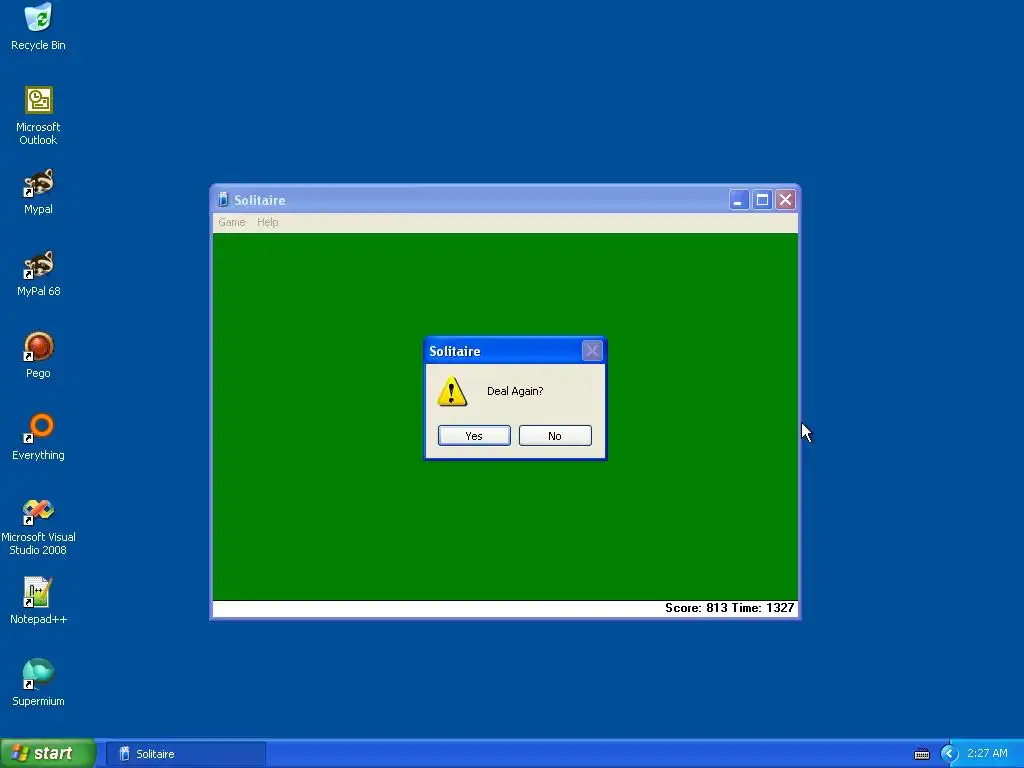The image size is (1024, 768).
Task: Click No in the Deal Again dialog
Action: 555,436
